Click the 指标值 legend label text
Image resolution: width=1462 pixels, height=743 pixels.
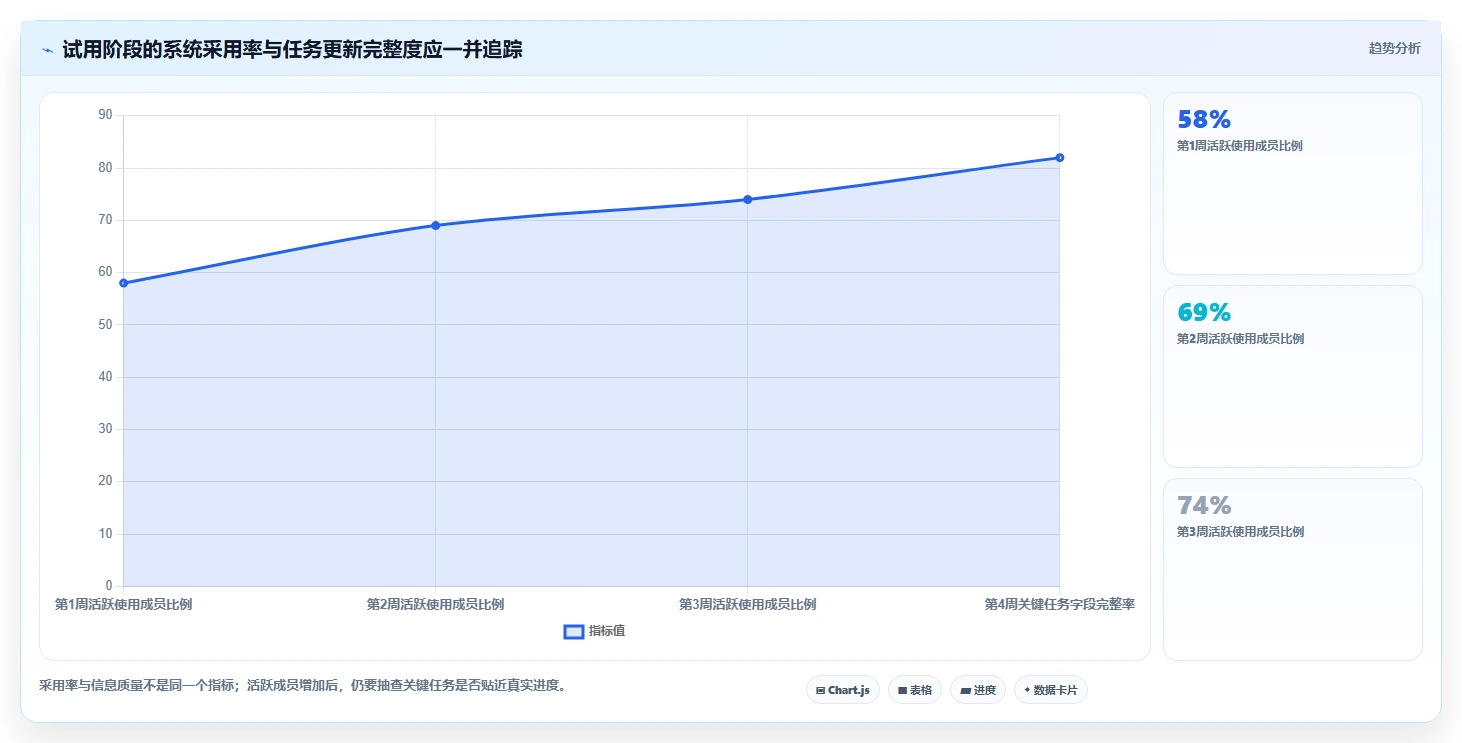click(607, 631)
